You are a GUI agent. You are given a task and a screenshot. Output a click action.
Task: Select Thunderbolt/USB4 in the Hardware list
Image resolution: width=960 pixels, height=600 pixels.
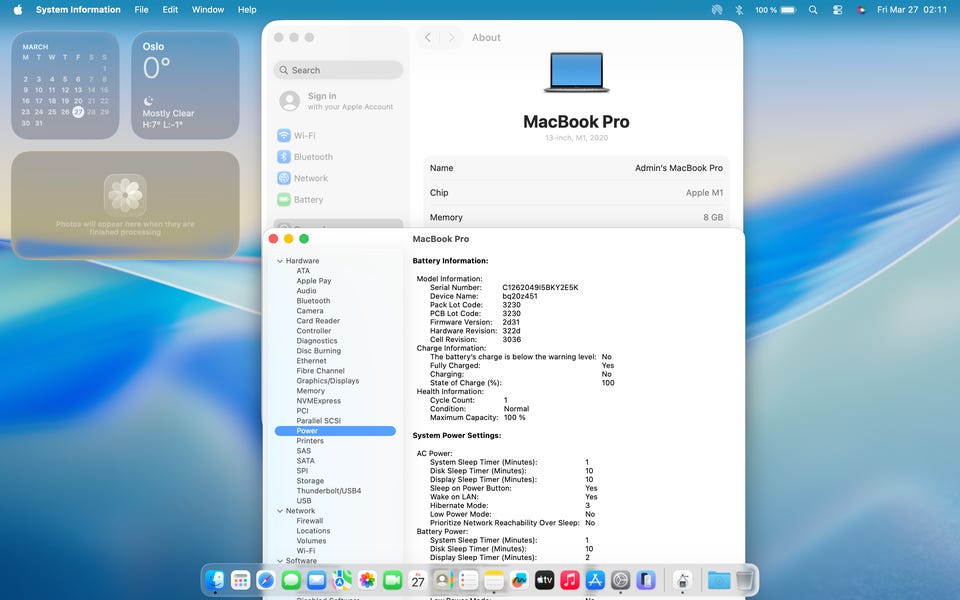329,491
